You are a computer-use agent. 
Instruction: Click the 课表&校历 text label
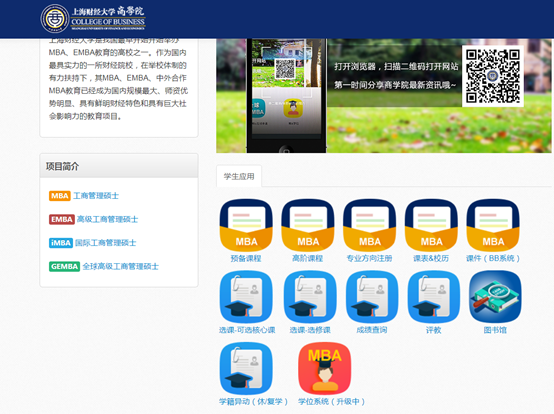coord(431,259)
